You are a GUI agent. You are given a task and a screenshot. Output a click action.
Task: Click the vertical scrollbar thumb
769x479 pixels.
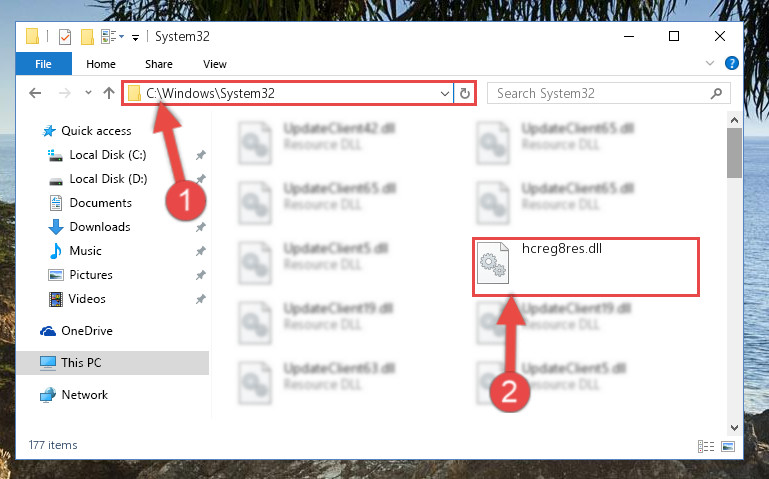click(734, 153)
